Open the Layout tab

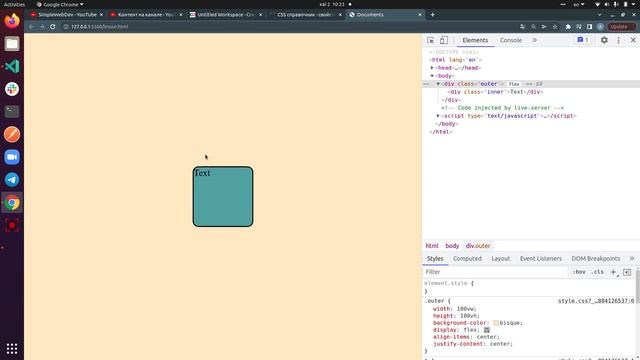501,258
